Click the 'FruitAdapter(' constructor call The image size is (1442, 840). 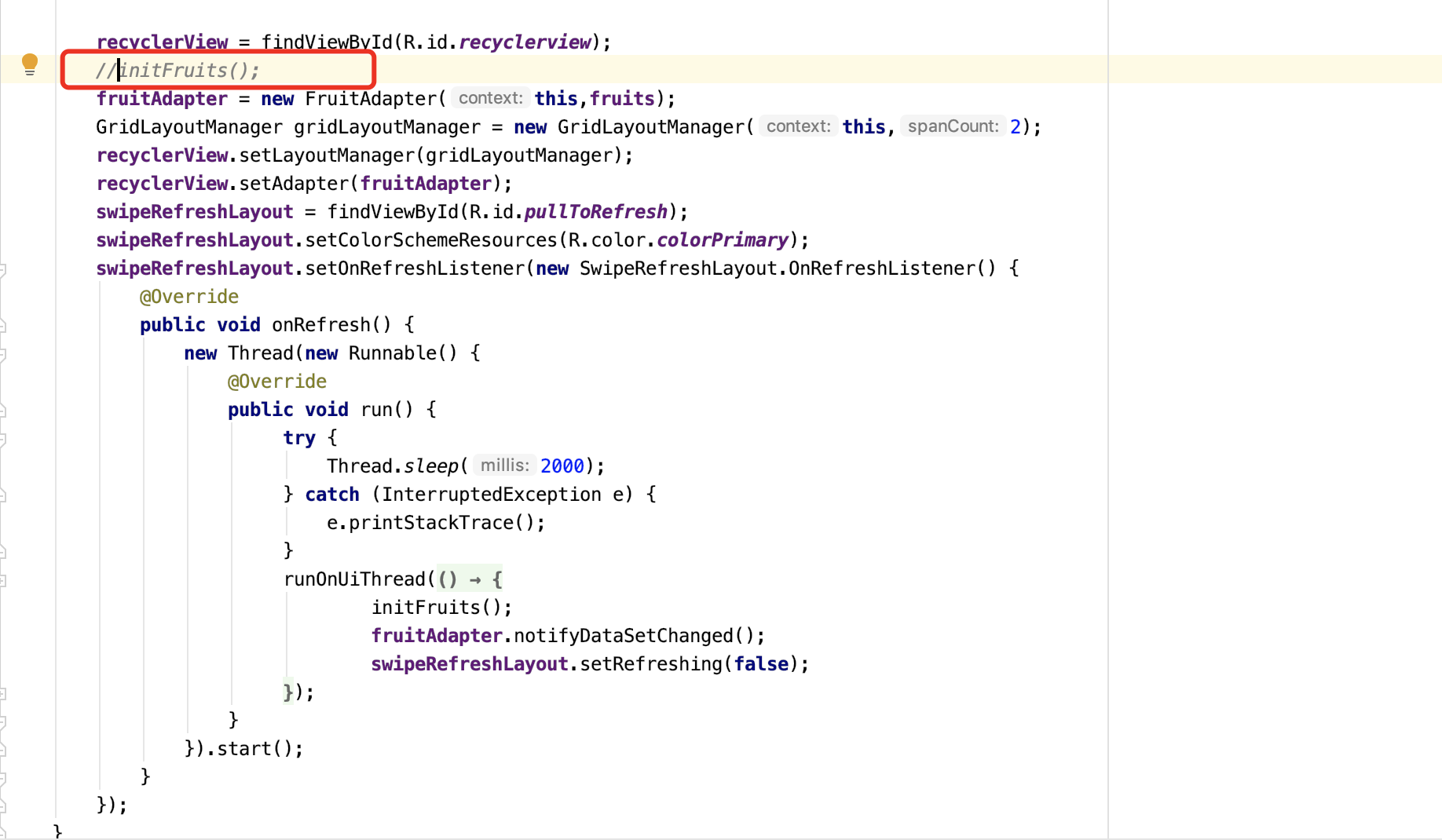click(x=375, y=99)
